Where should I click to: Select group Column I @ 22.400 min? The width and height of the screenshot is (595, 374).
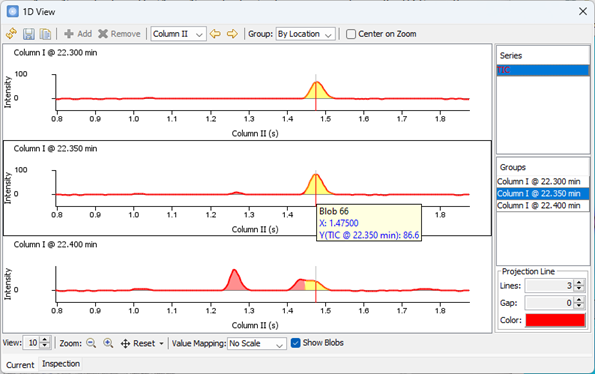click(543, 206)
